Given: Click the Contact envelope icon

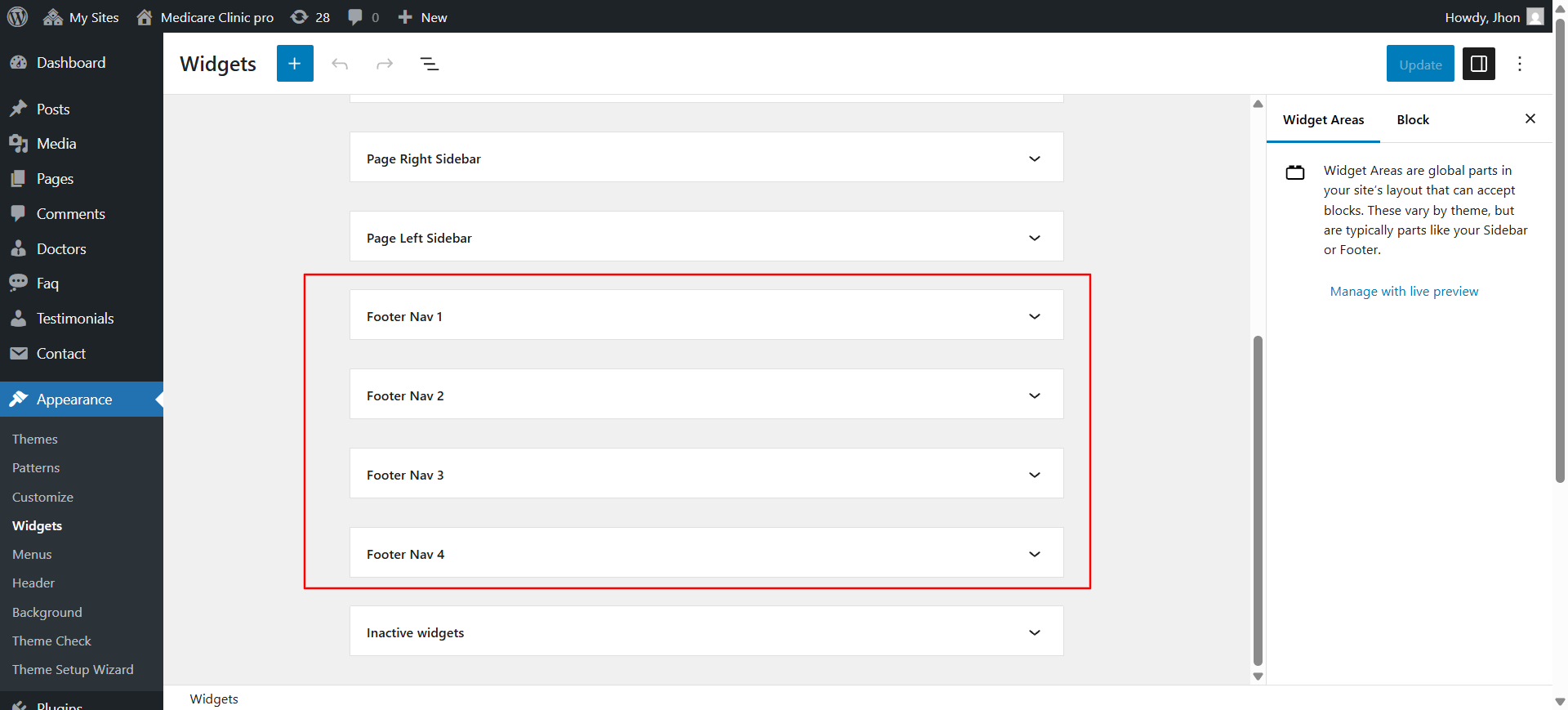Looking at the screenshot, I should pyautogui.click(x=18, y=353).
